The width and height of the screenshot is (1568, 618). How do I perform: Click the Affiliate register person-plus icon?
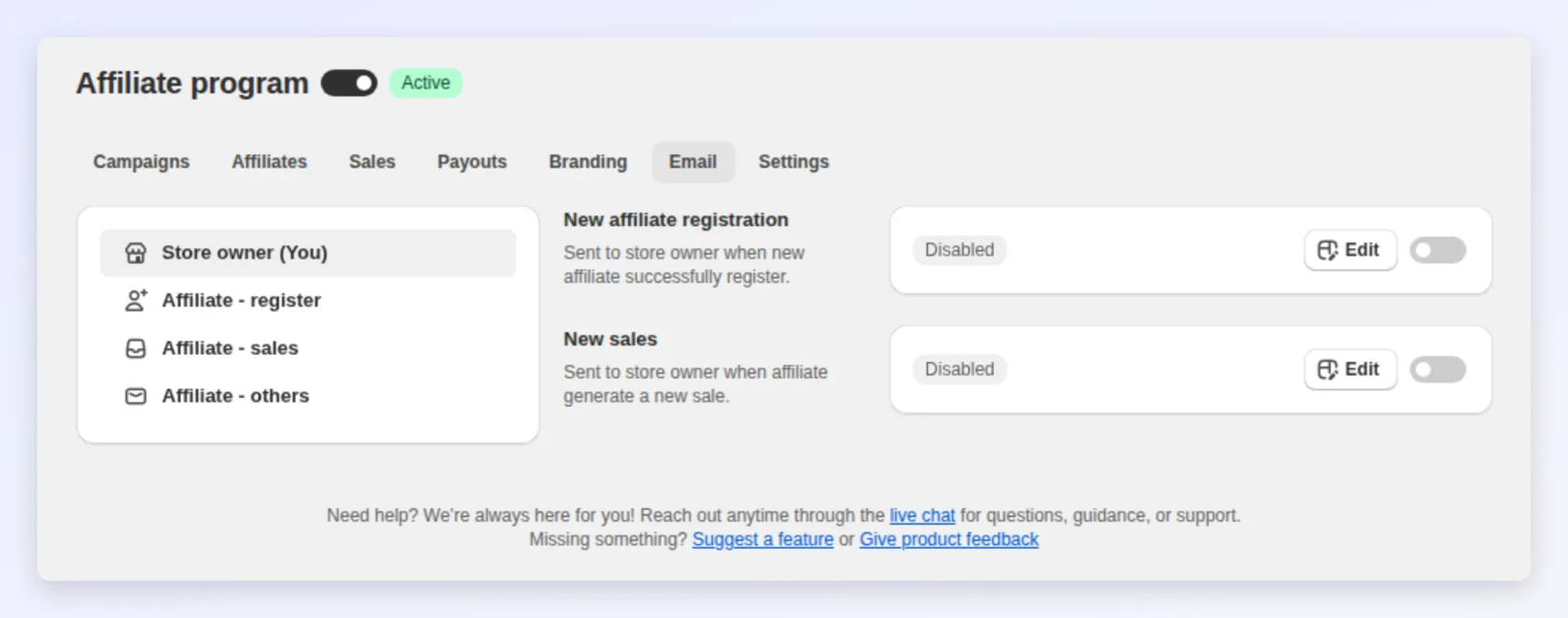click(136, 301)
